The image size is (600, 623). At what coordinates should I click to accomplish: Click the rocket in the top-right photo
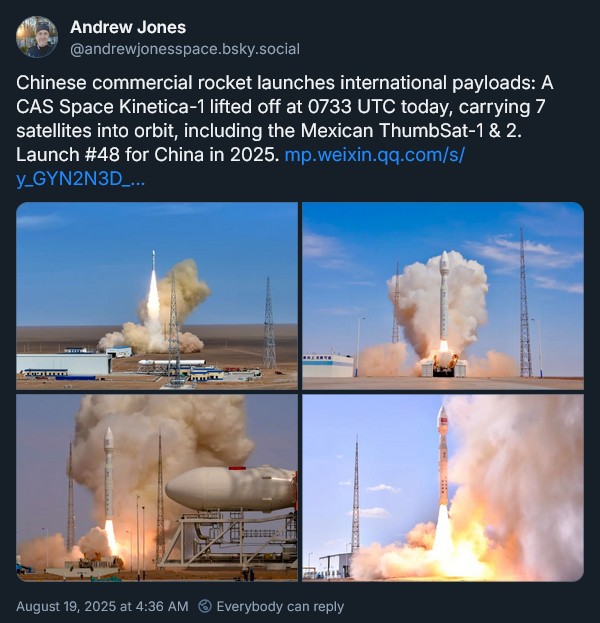(x=444, y=302)
